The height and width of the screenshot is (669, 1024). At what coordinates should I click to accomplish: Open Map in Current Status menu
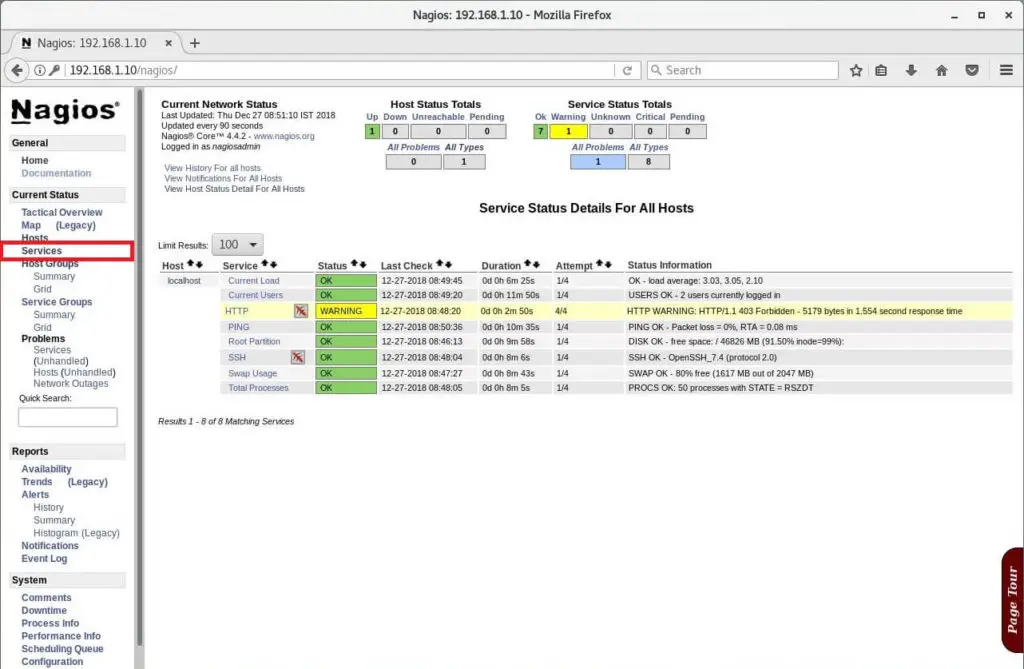tap(31, 225)
